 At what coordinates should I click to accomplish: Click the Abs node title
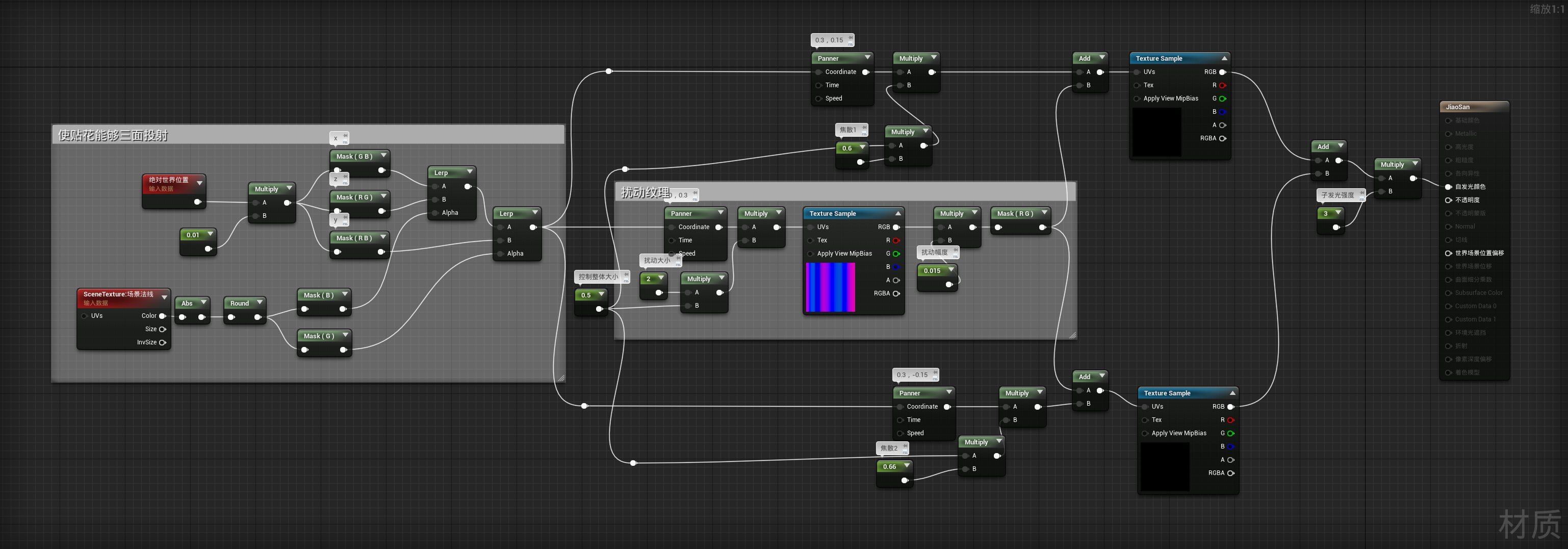pos(187,303)
